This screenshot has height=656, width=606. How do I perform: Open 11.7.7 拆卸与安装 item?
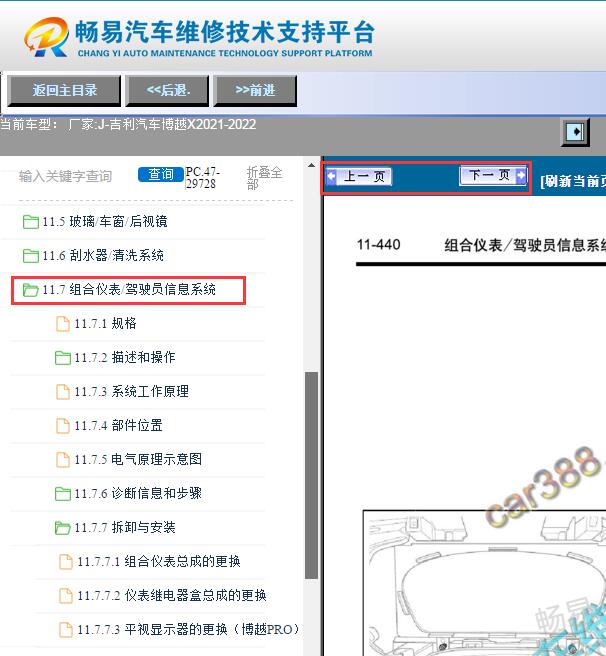pyautogui.click(x=125, y=528)
